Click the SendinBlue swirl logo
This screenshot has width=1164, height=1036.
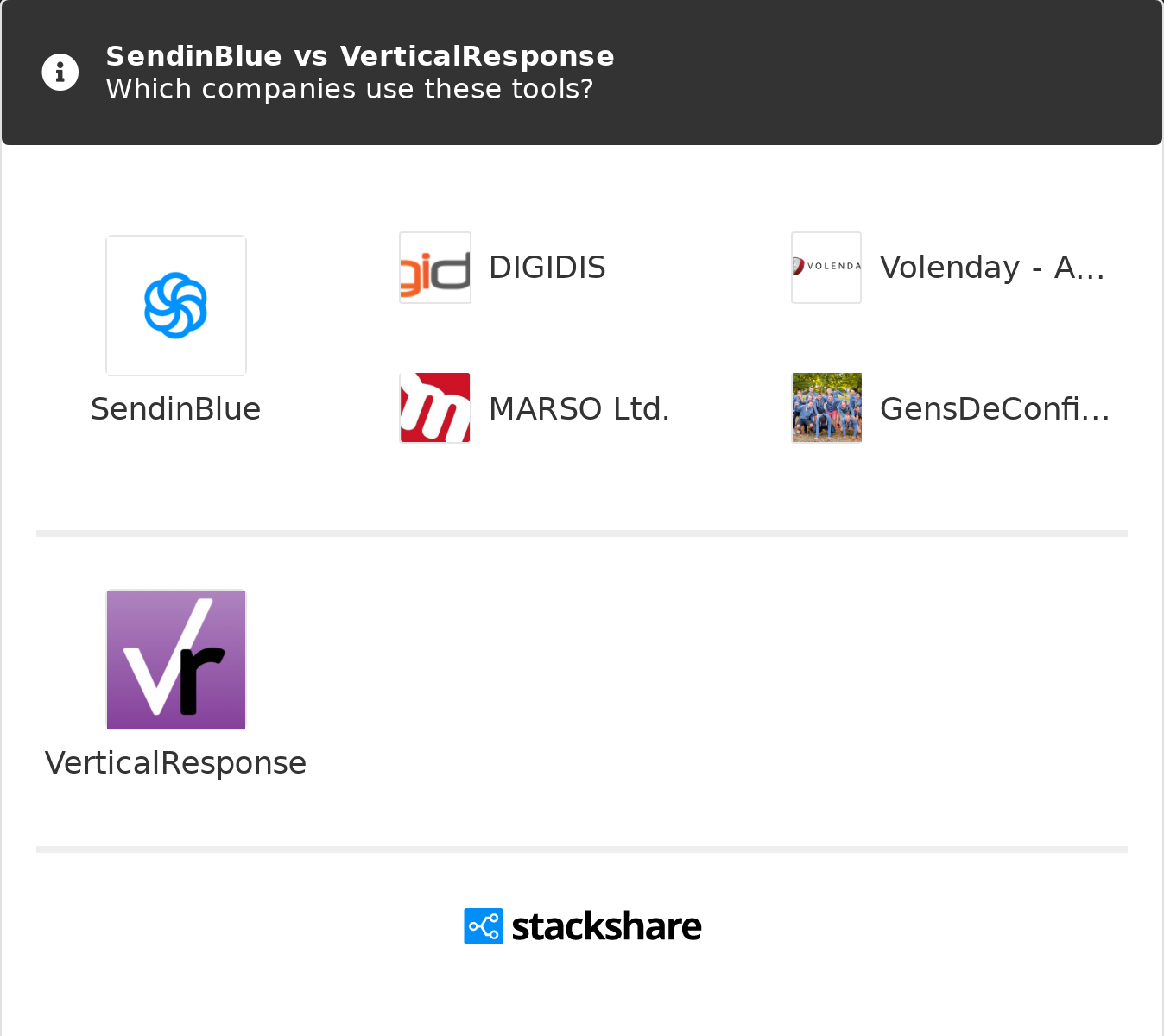coord(176,306)
